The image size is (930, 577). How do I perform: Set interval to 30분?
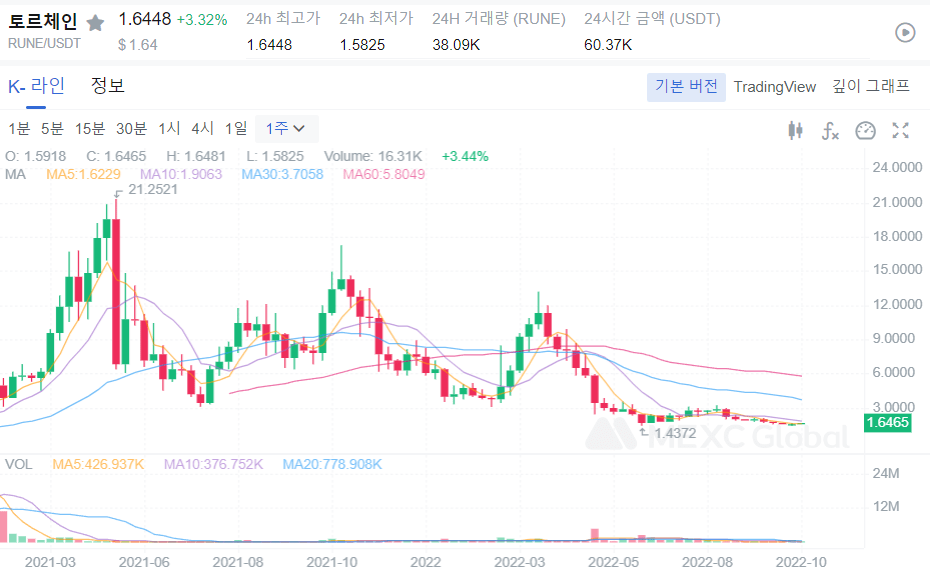131,129
